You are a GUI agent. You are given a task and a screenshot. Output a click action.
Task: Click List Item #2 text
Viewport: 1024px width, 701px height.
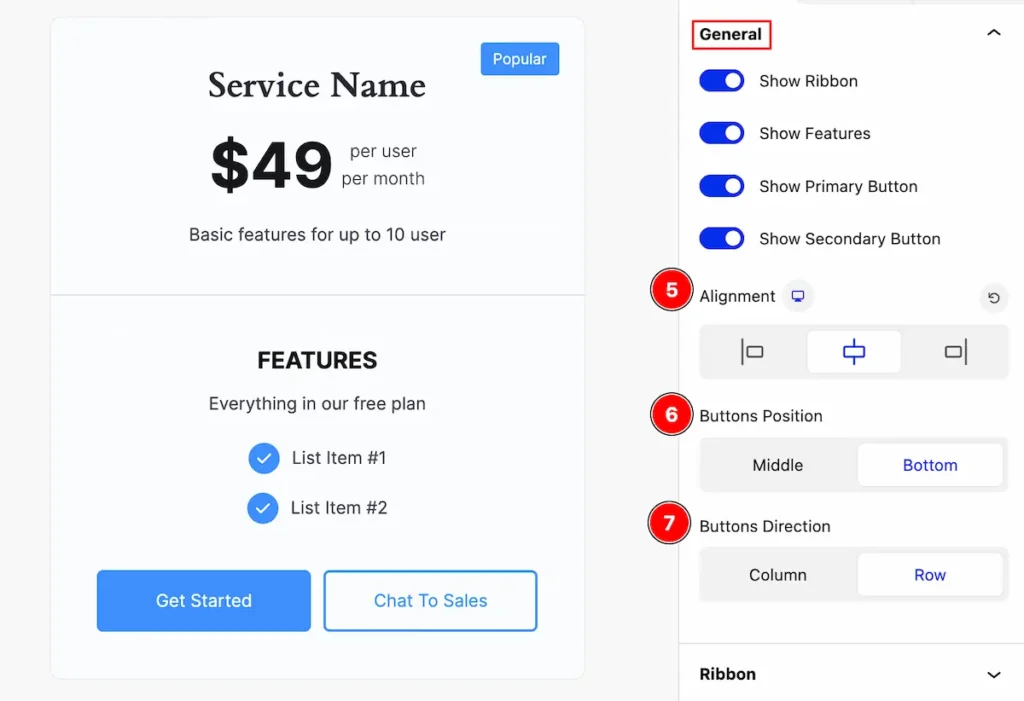[339, 508]
